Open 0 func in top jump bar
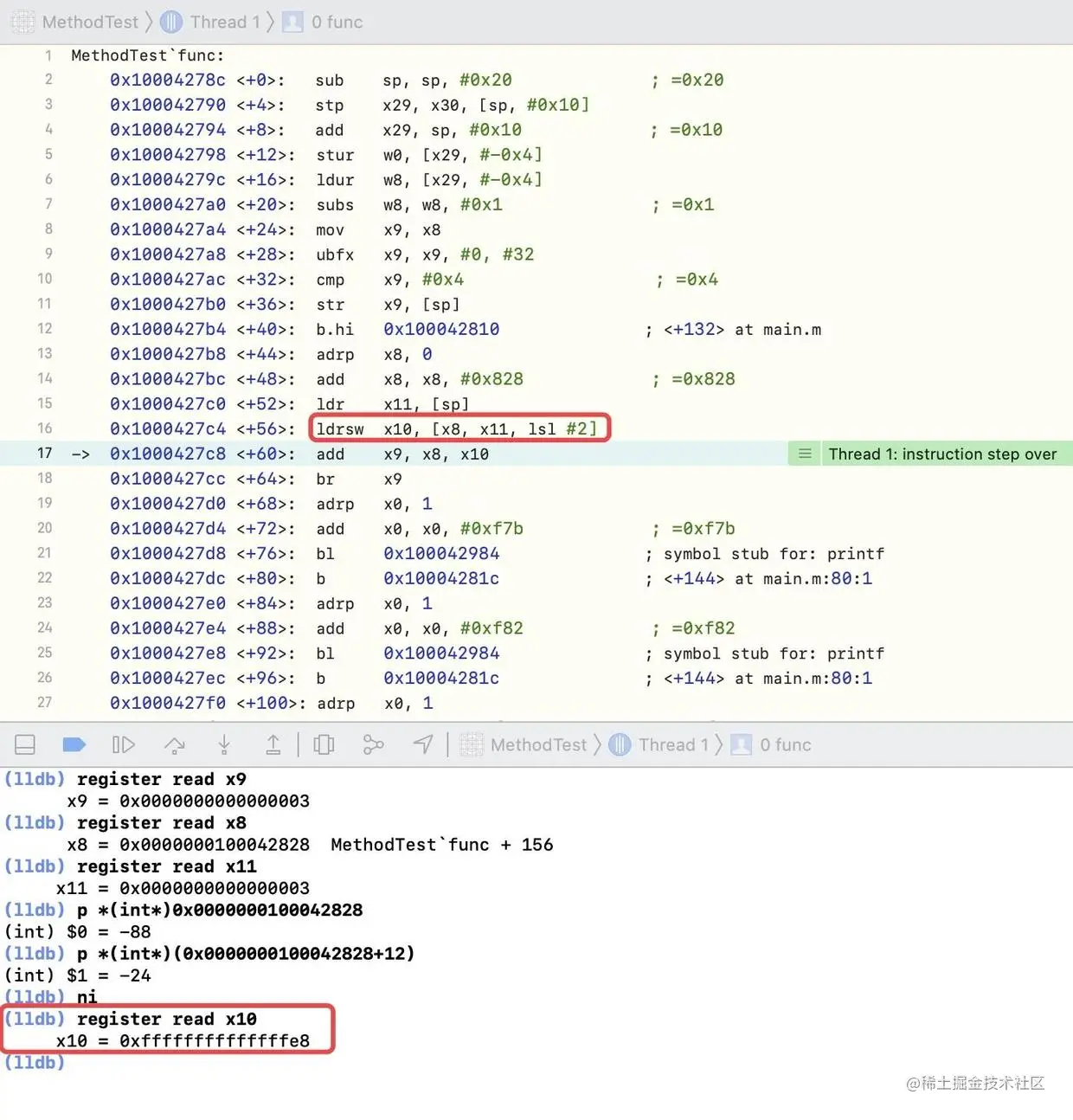 click(337, 22)
